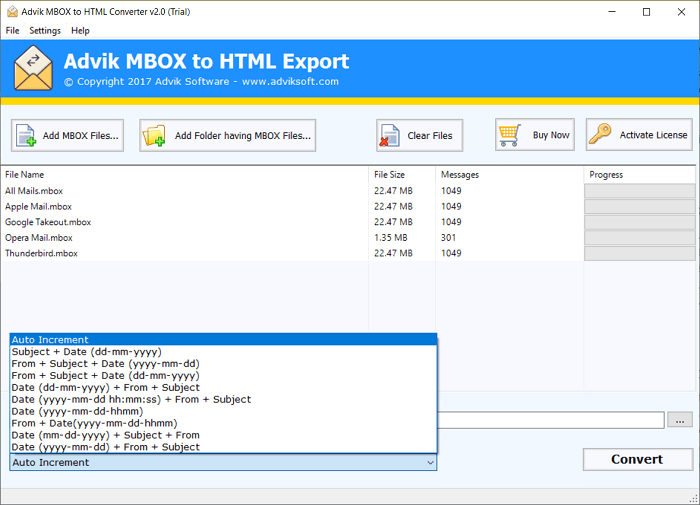Click the www.adviksoft.com text in banner
This screenshot has height=505, width=700.
tap(290, 82)
